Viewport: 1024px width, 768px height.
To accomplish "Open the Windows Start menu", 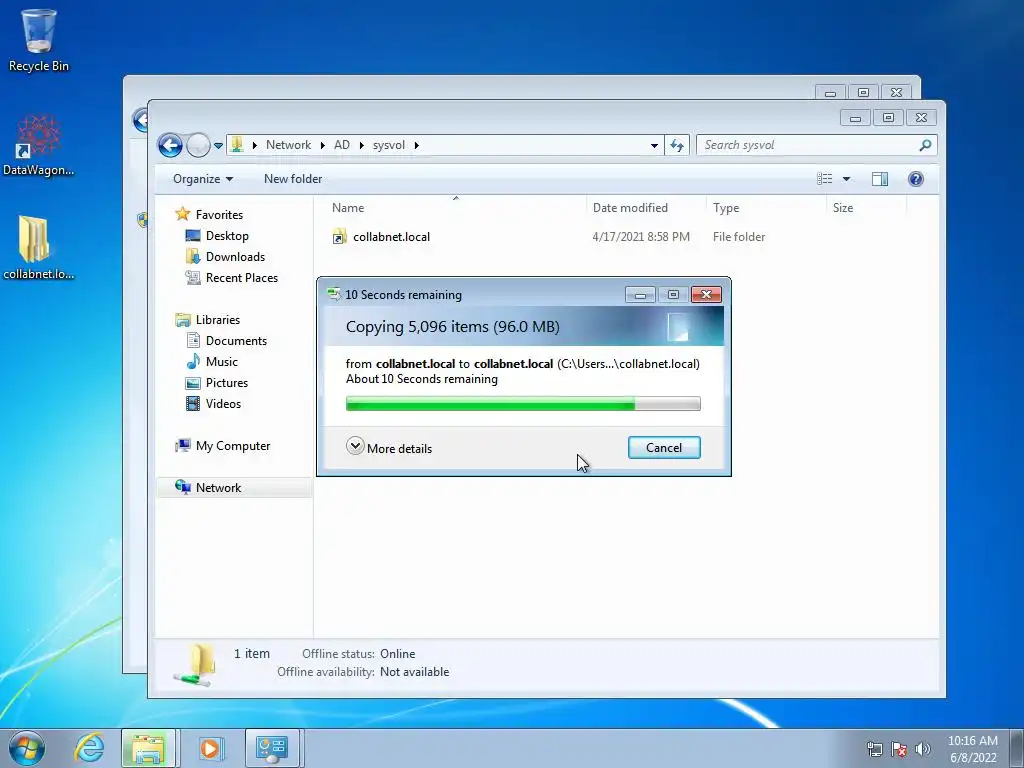I will [x=27, y=748].
